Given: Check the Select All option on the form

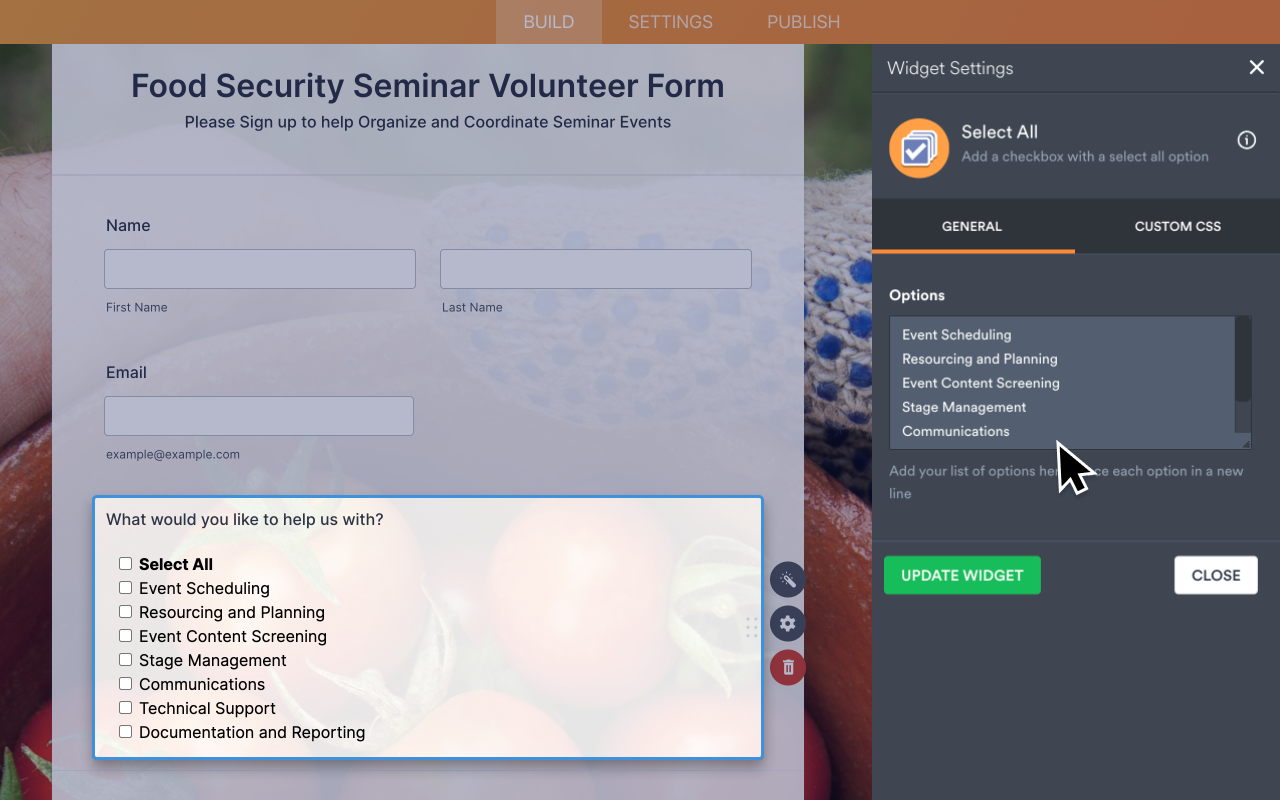Looking at the screenshot, I should tap(125, 563).
